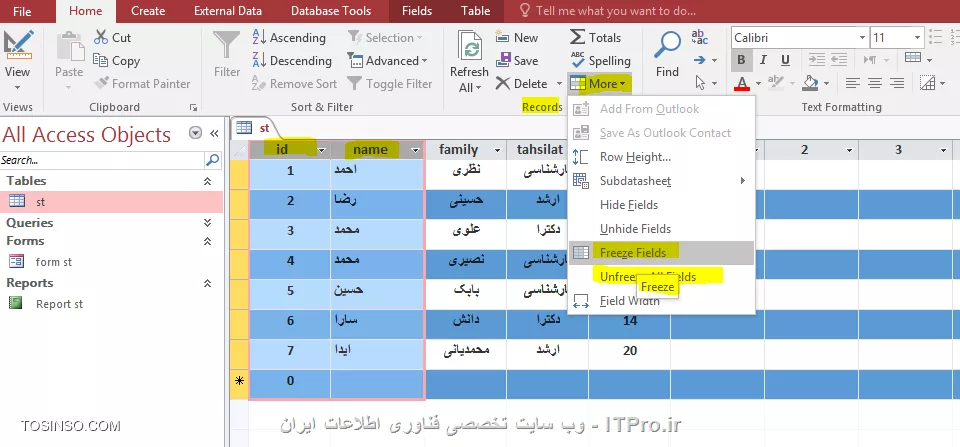Click the Go To arrow icon
The width and height of the screenshot is (960, 447).
[700, 60]
